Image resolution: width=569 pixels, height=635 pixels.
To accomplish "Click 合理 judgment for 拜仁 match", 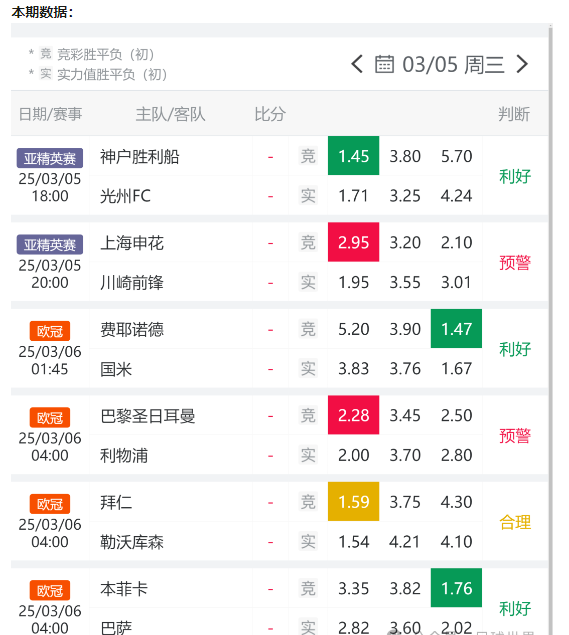I will click(x=515, y=522).
